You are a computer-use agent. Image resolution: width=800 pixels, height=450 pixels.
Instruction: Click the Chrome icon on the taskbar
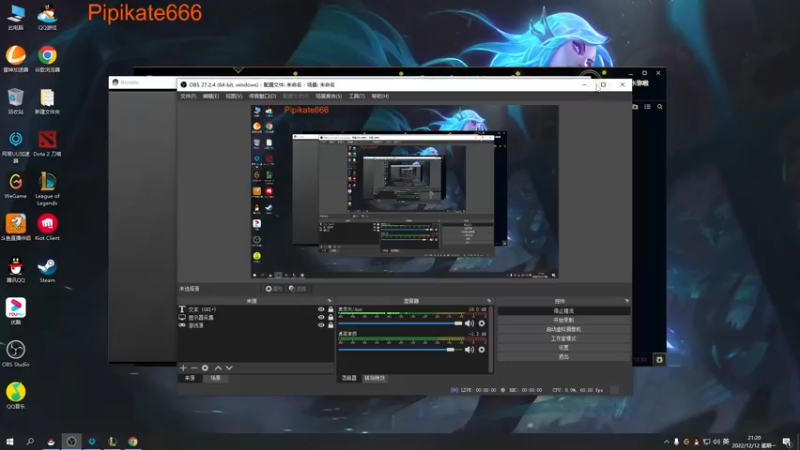tap(133, 441)
